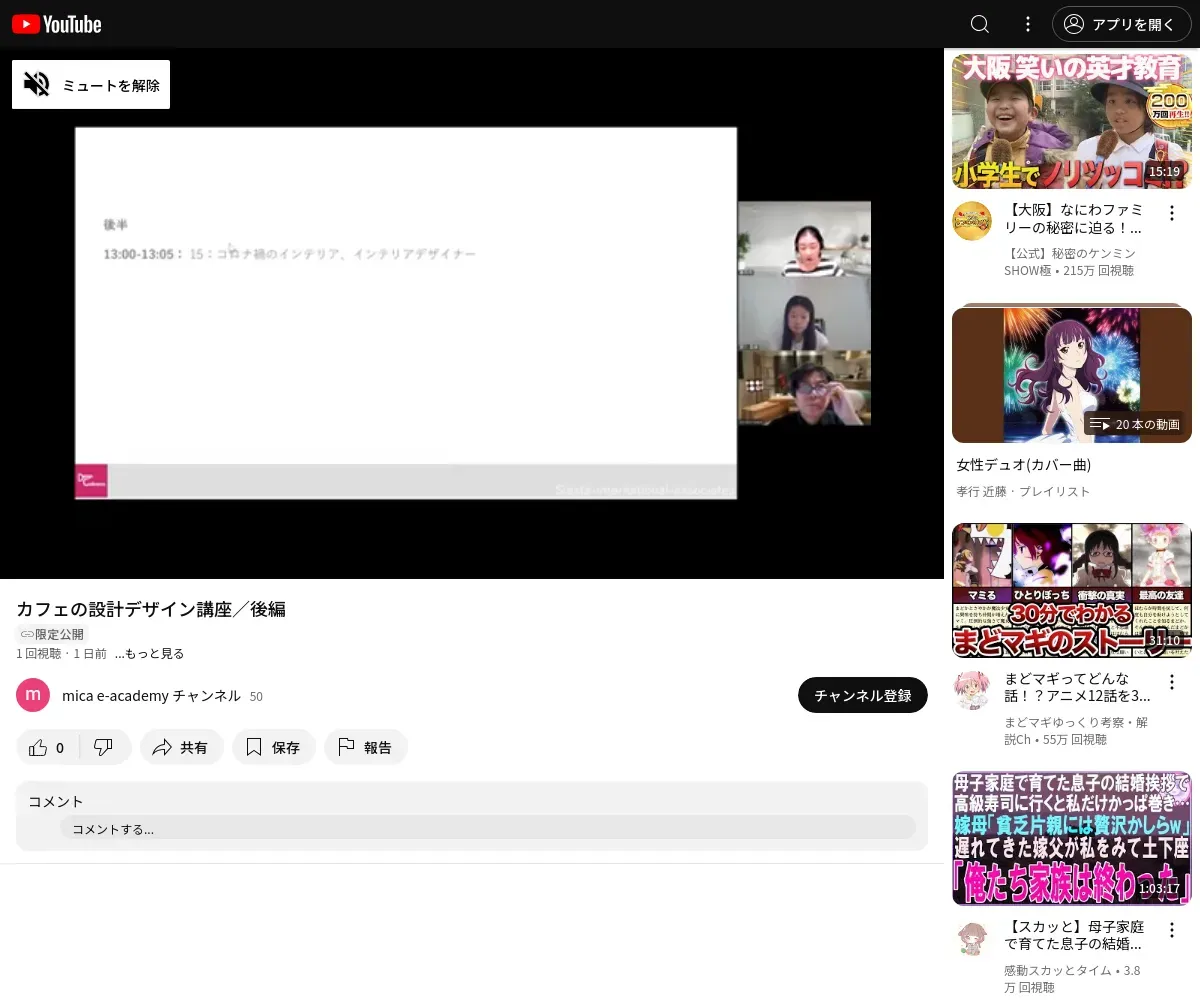The width and height of the screenshot is (1200, 1000).
Task: Open 【大阪】なにわファミリーの秘密に迫る title link
Action: pyautogui.click(x=1074, y=220)
